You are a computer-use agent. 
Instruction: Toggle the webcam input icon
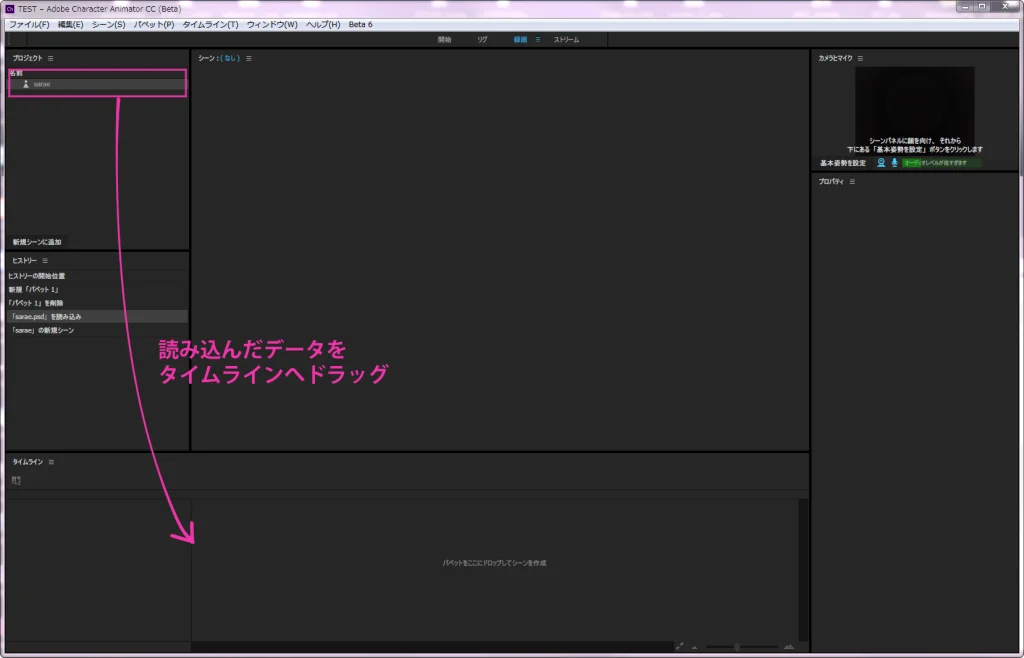[881, 163]
